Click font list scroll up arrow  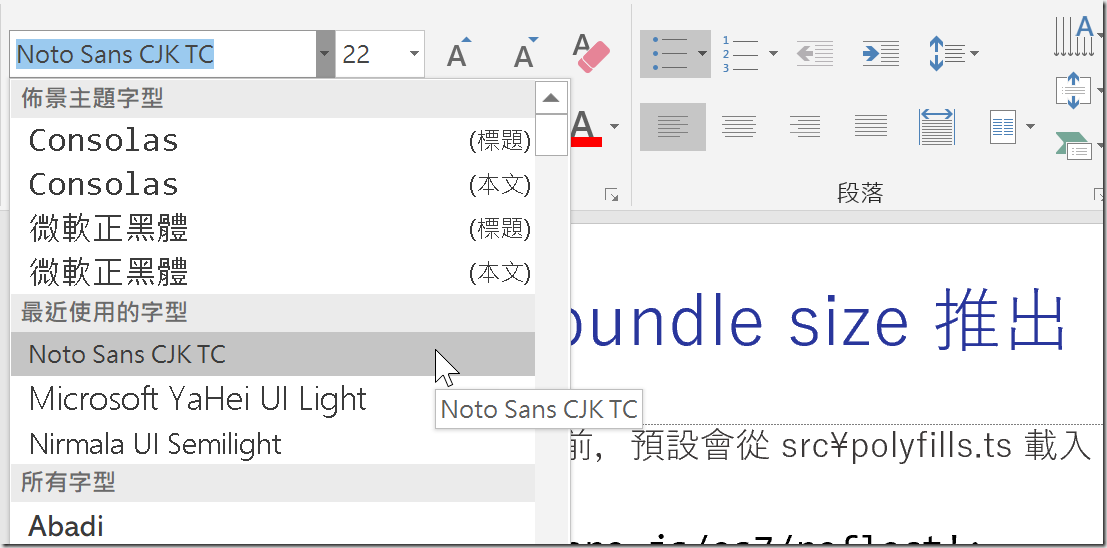551,98
